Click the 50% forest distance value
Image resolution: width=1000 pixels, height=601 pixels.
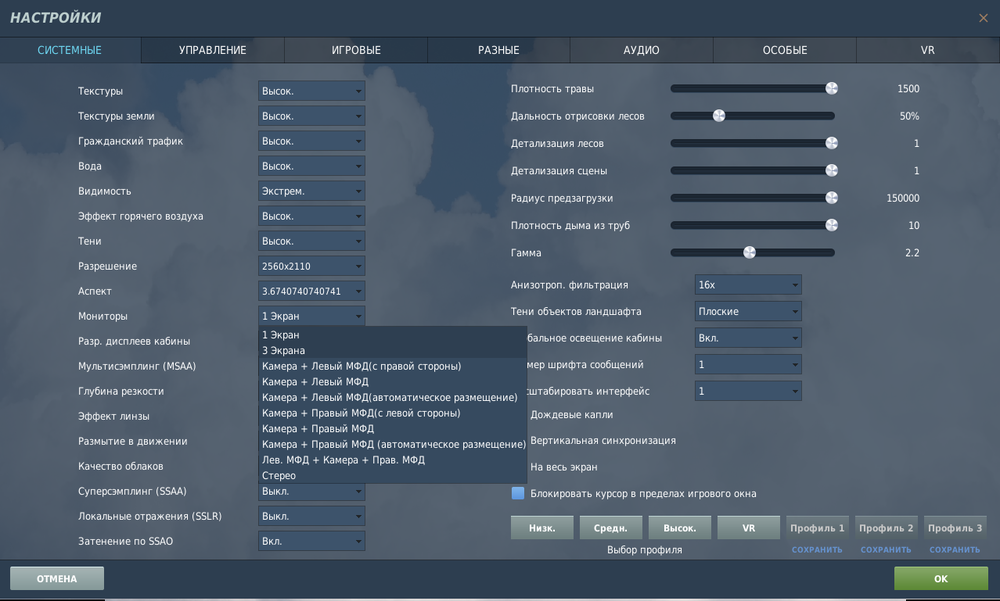909,116
